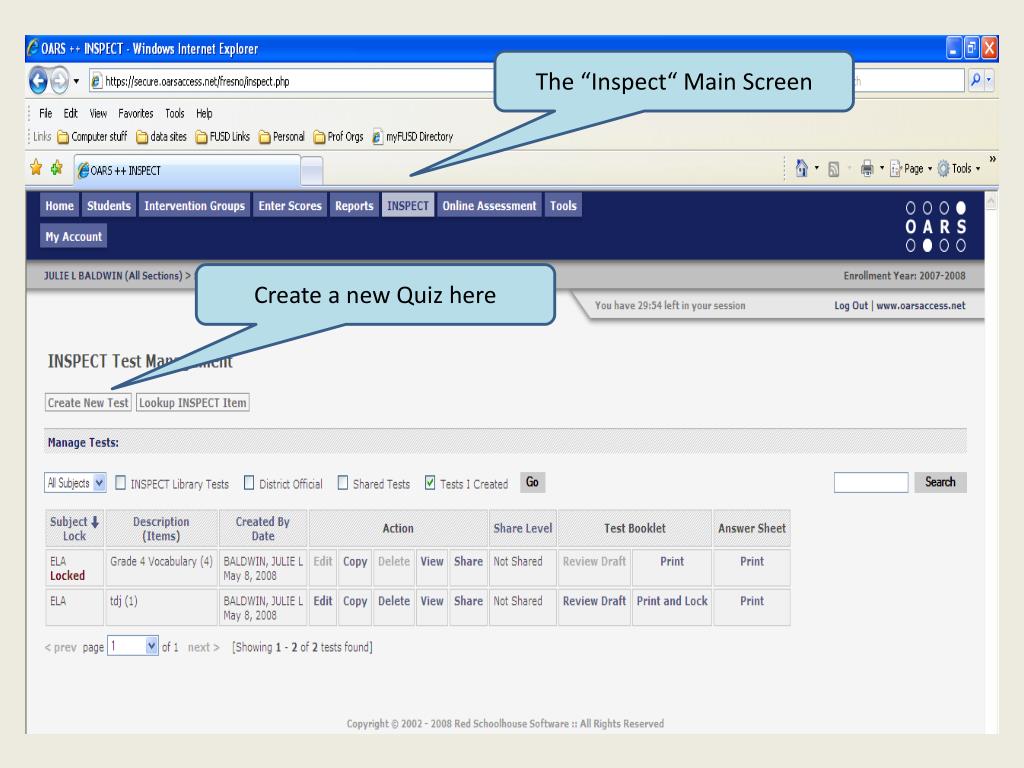
Task: Click Print and Lock for tdj
Action: pyautogui.click(x=672, y=601)
